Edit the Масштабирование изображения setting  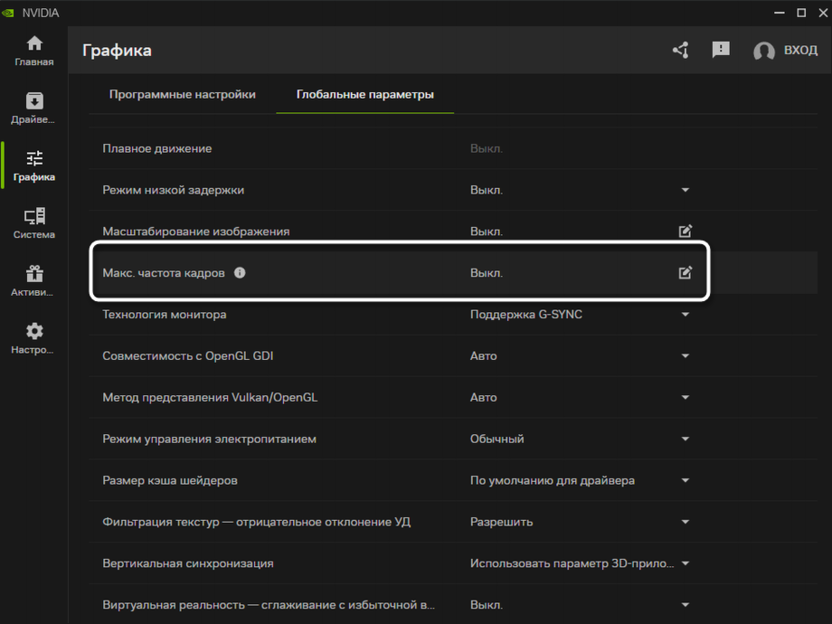[x=685, y=231]
